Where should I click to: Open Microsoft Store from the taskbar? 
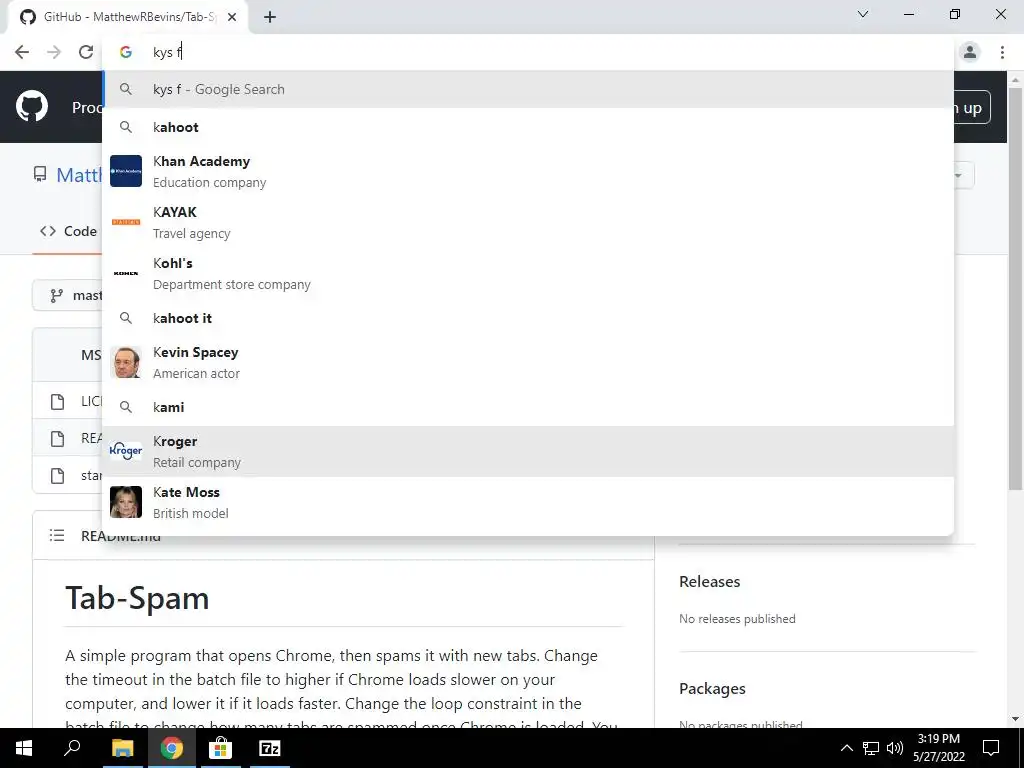[x=220, y=748]
